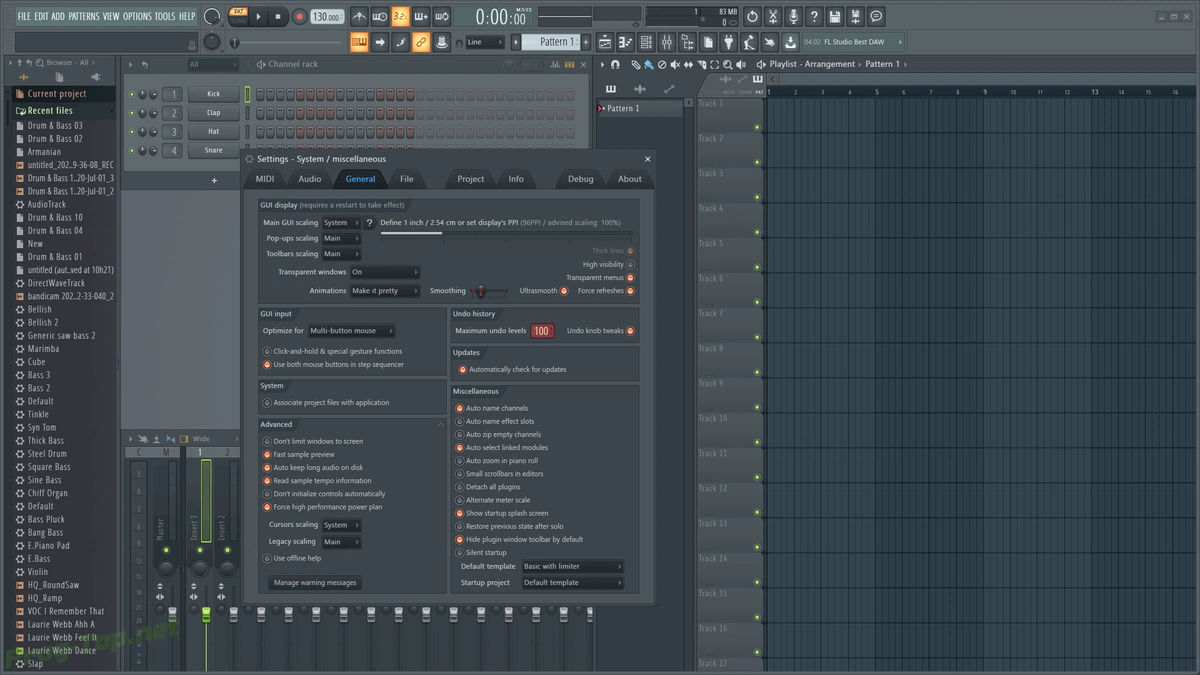
Task: Click the Kick channel button
Action: (213, 94)
